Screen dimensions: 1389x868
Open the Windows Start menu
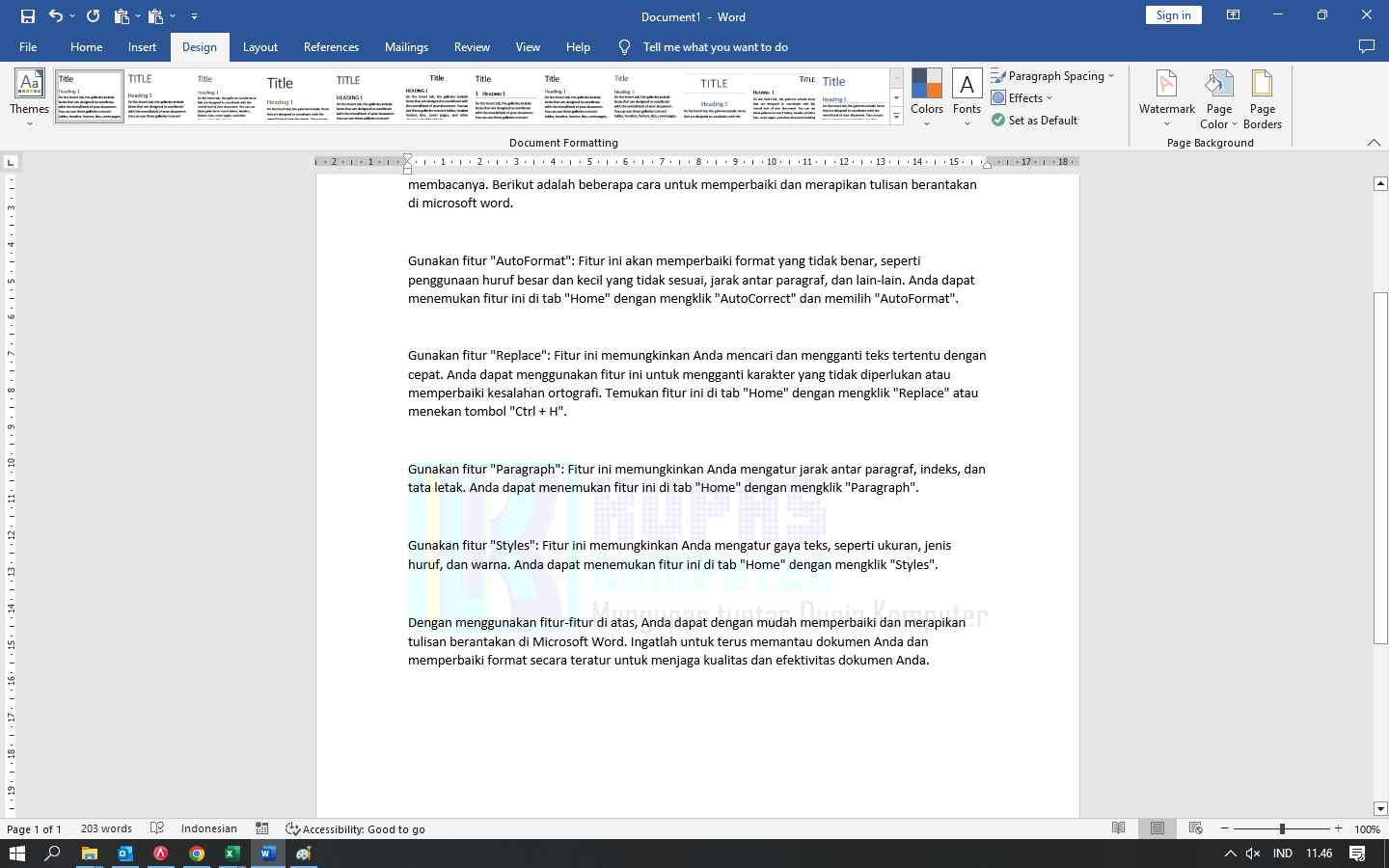pyautogui.click(x=17, y=854)
